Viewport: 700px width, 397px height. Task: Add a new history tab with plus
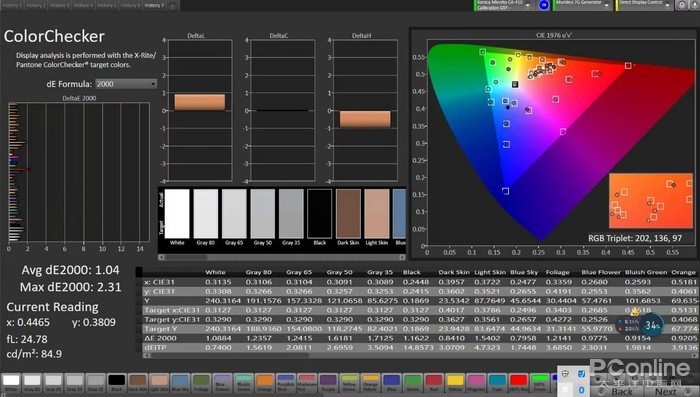[172, 5]
